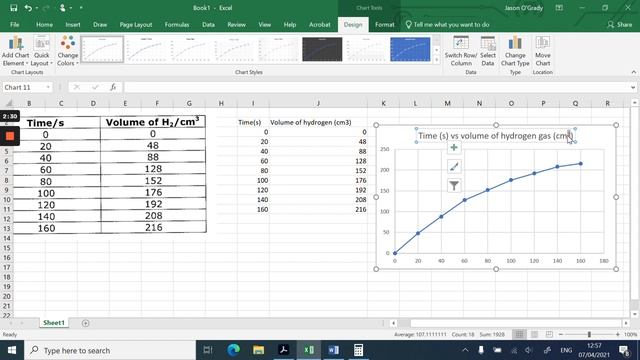Click Change Chart Type

515,51
